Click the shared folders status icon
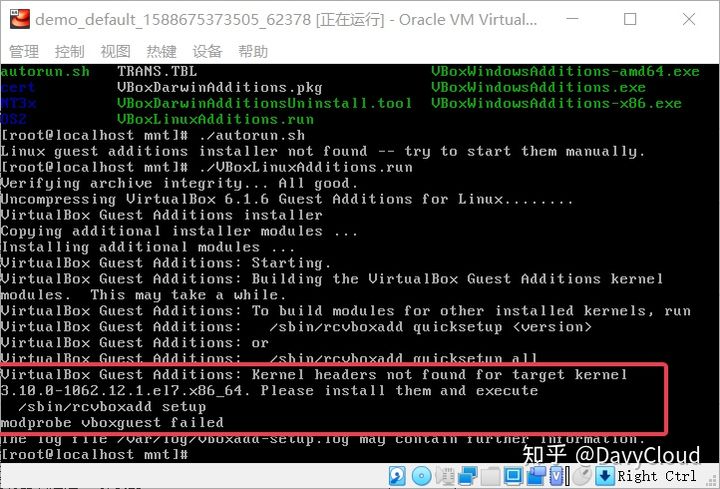Screen dimensions: 720x489 click(490, 476)
